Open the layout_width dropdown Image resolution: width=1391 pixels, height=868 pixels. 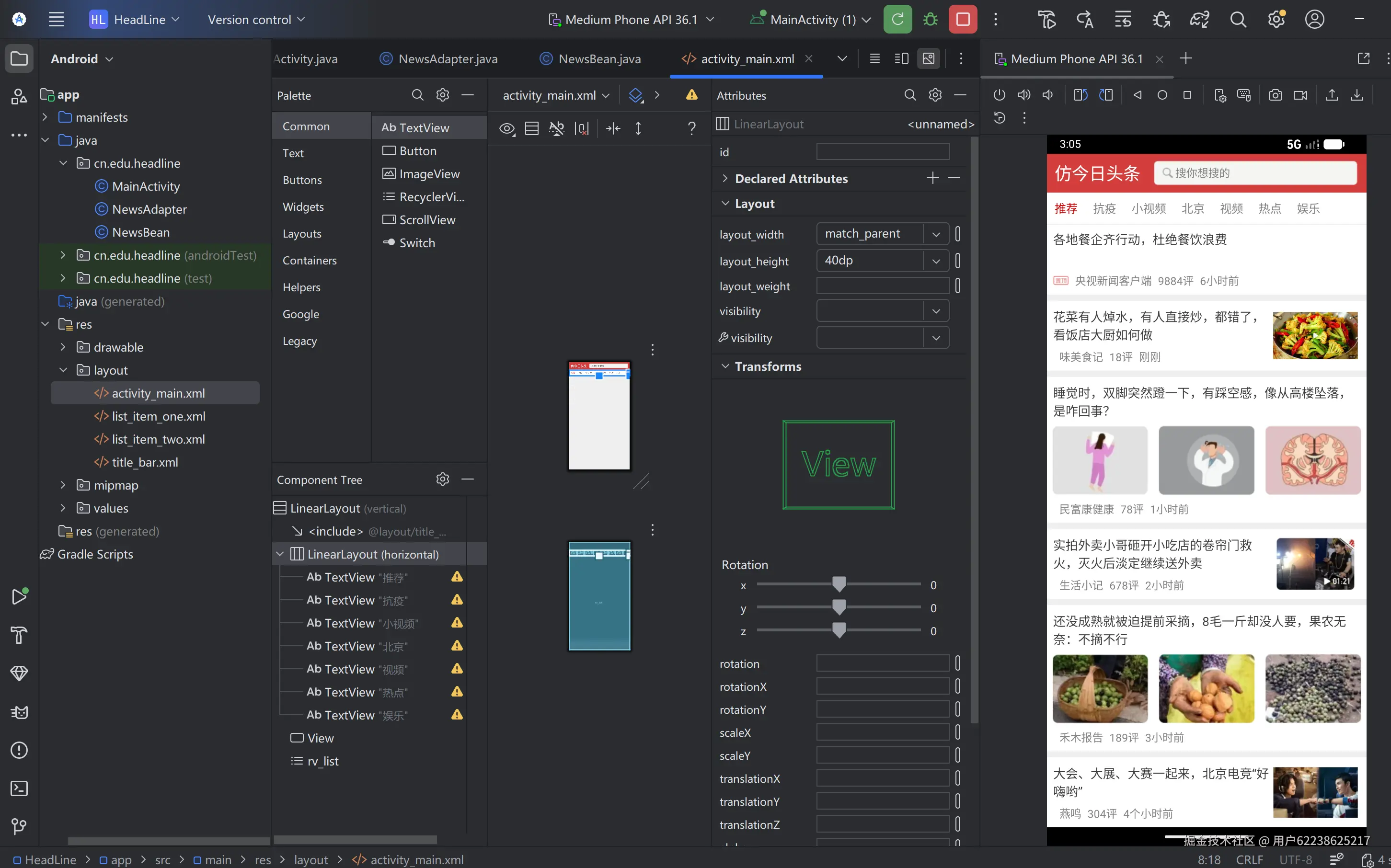[x=936, y=234]
